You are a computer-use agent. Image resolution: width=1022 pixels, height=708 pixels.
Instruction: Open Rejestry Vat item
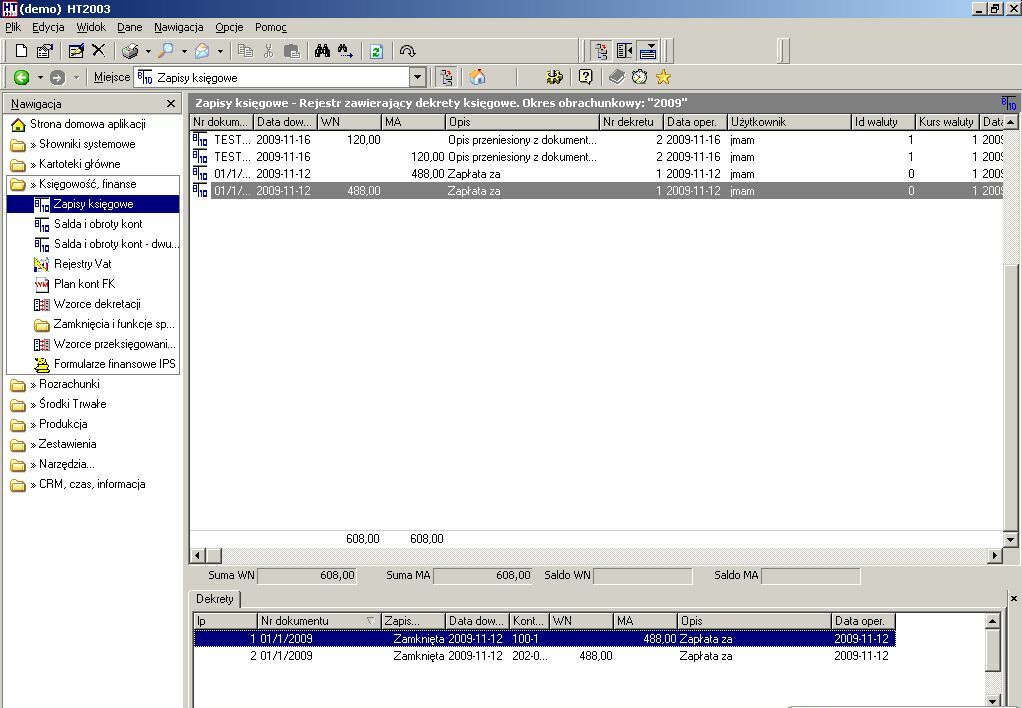pos(82,264)
